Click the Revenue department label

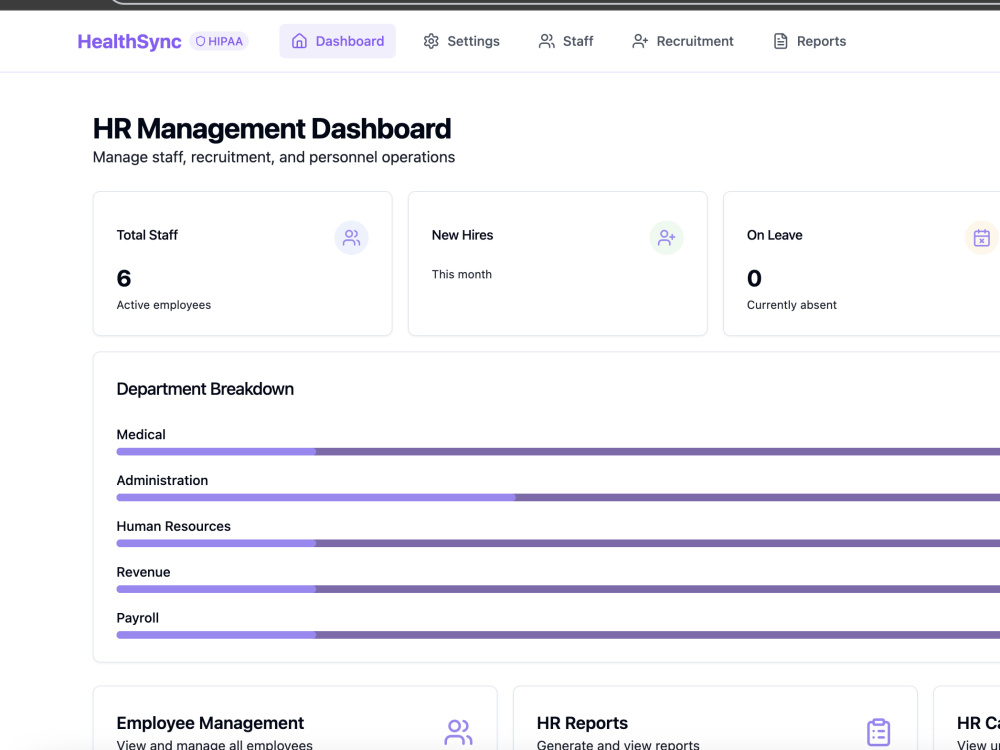(x=143, y=572)
